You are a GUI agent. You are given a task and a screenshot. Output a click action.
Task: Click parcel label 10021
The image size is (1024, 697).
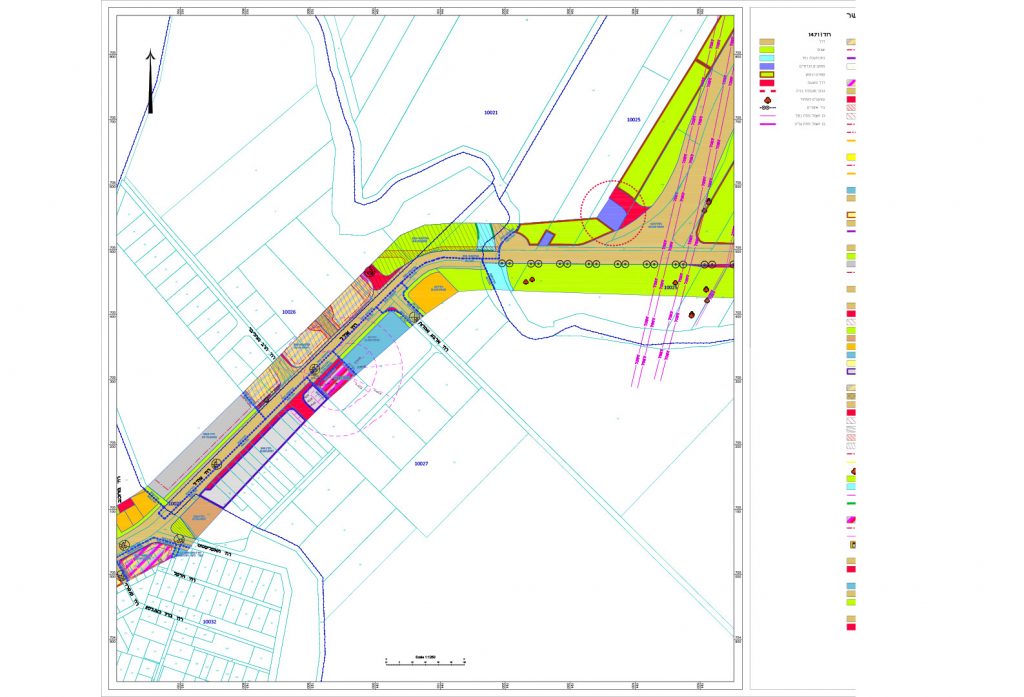point(490,112)
